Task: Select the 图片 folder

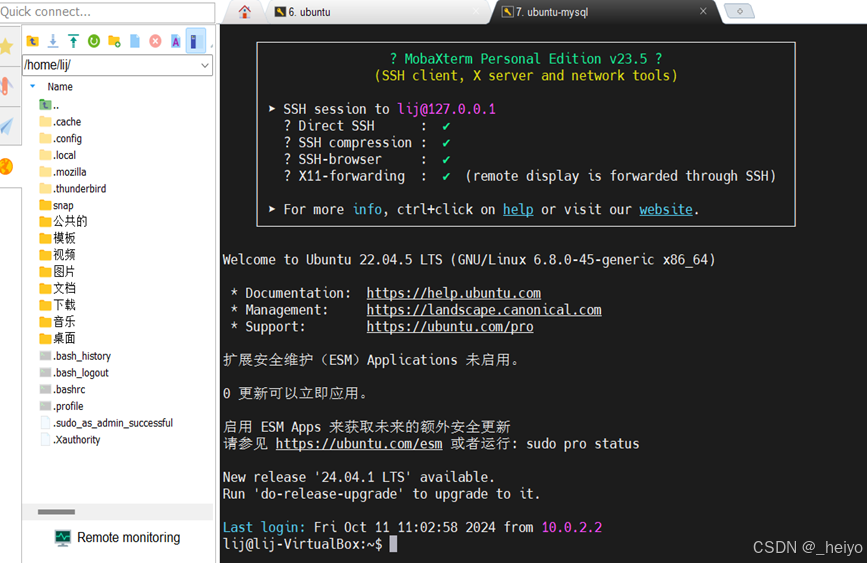Action: (x=58, y=272)
